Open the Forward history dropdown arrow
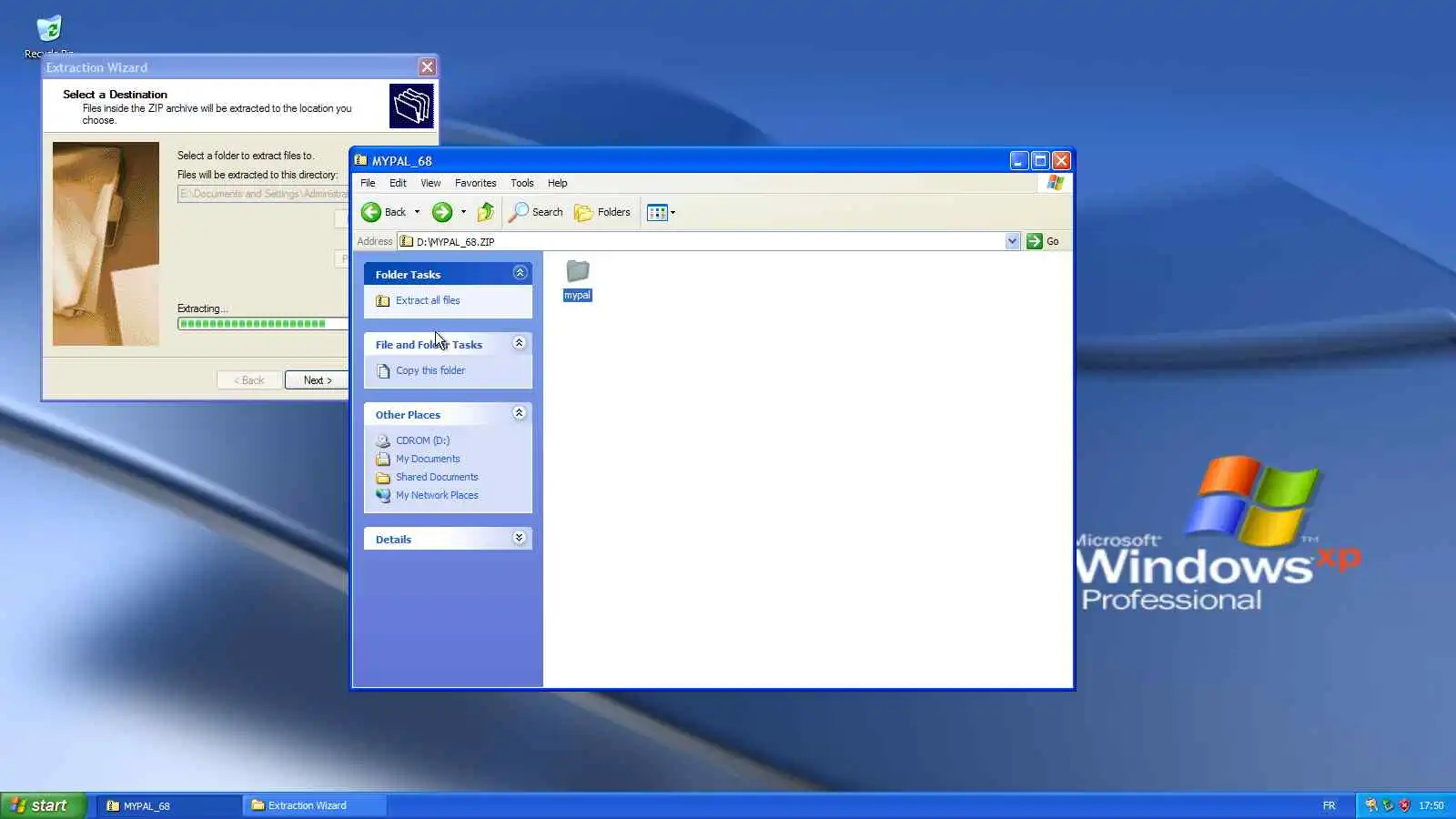The height and width of the screenshot is (819, 1456). [x=463, y=212]
